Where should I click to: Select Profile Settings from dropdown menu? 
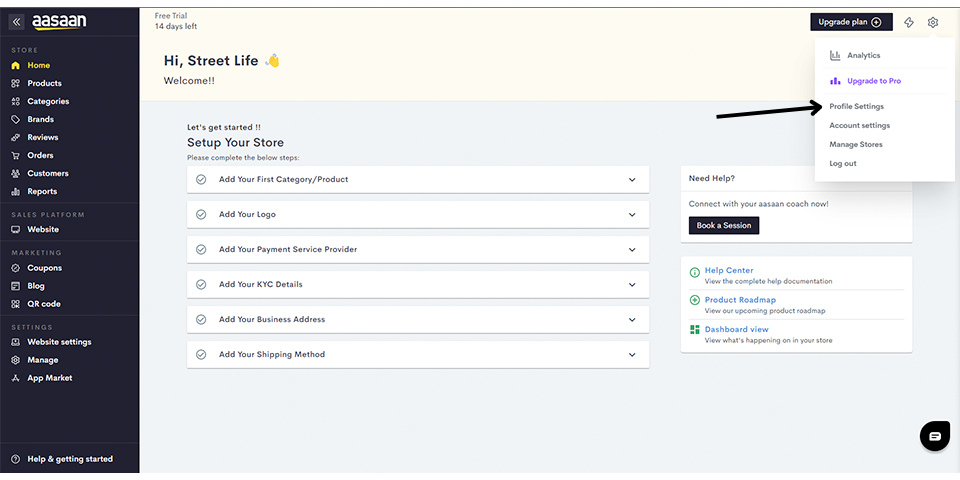[856, 106]
